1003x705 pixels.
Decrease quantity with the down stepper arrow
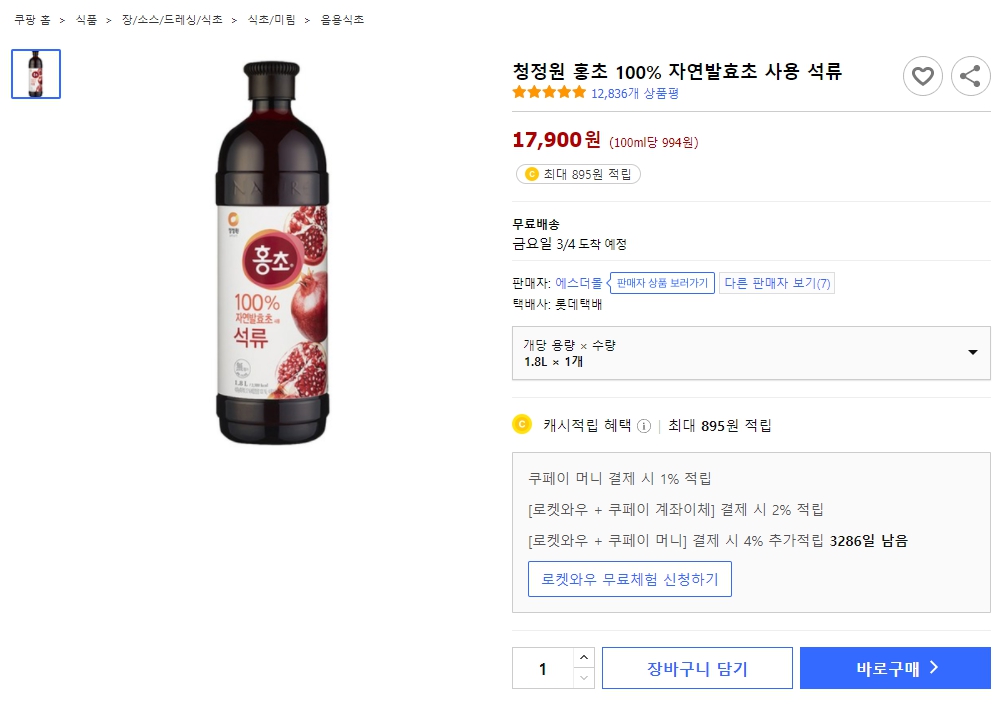583,678
